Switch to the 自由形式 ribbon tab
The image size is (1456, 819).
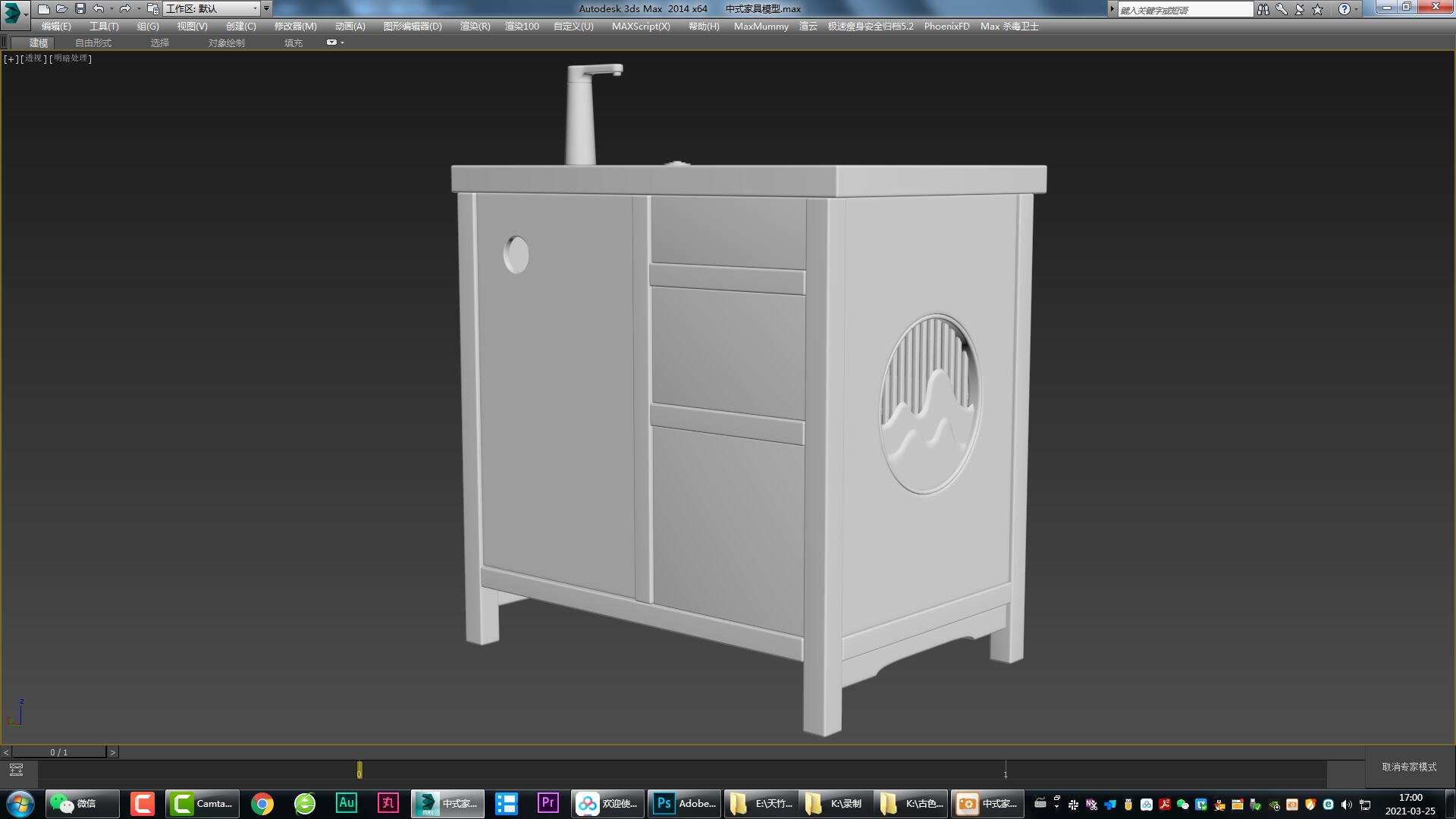click(93, 42)
